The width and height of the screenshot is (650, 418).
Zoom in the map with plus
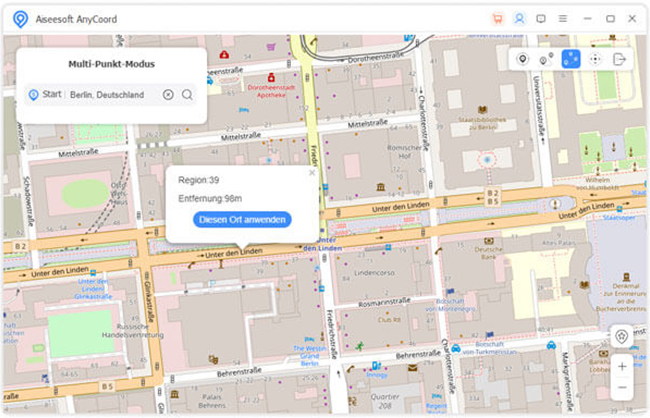tap(621, 365)
